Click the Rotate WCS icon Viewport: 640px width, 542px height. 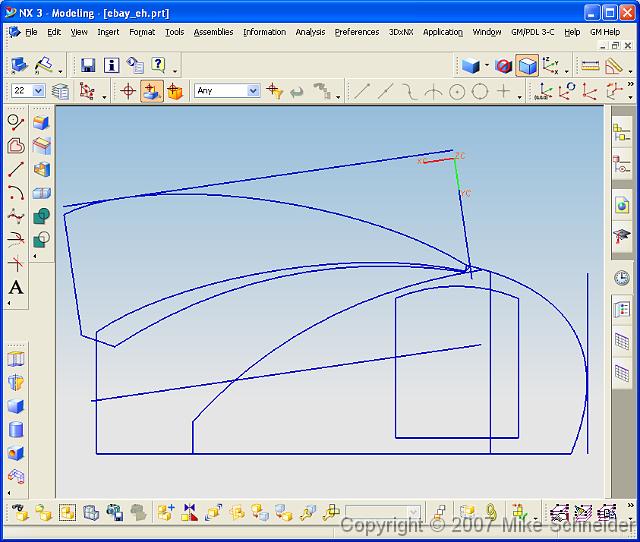click(x=567, y=91)
